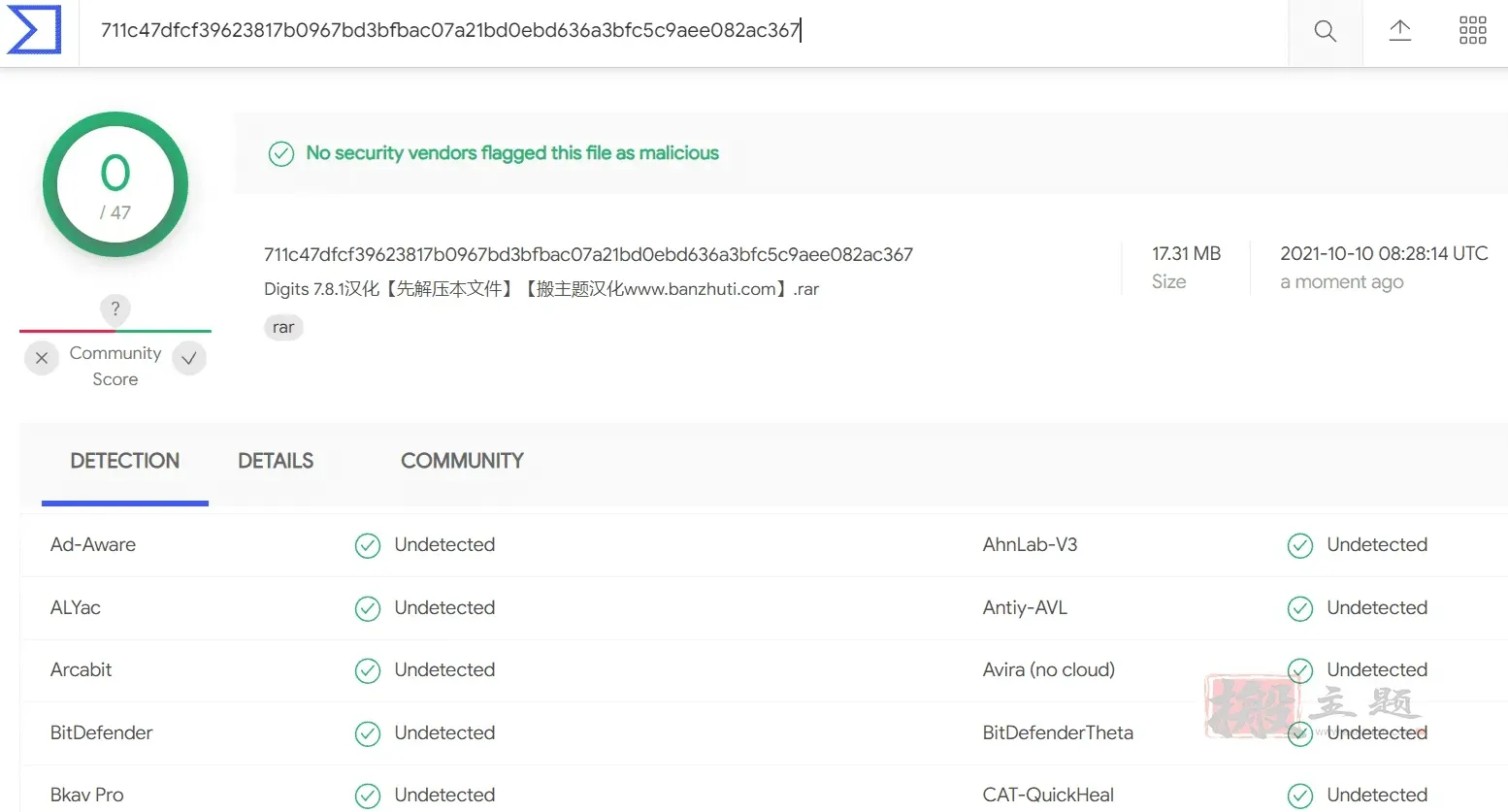Vote harmless with the checkmark community button
Image resolution: width=1508 pixels, height=812 pixels.
pyautogui.click(x=189, y=358)
